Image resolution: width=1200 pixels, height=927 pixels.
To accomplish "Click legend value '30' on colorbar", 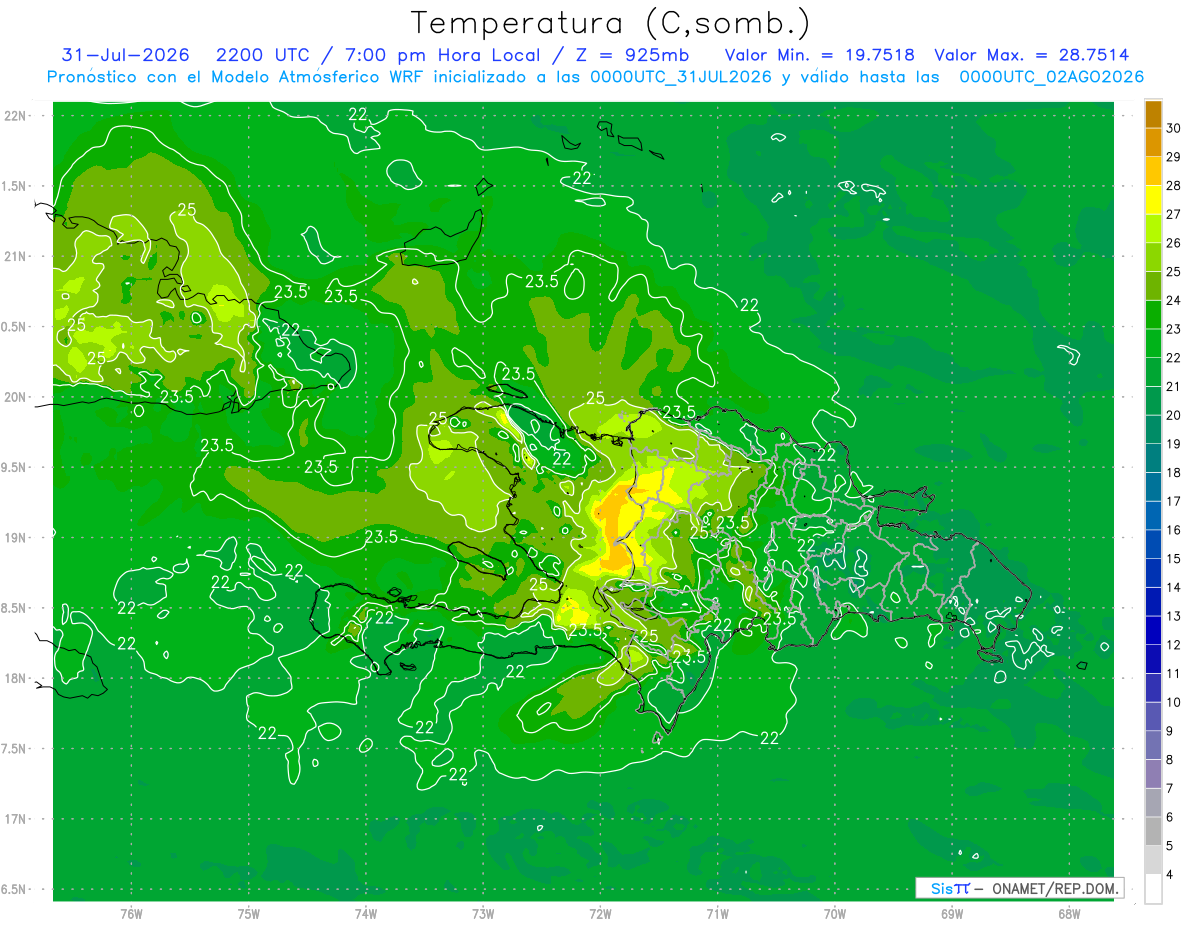I will coord(1174,128).
